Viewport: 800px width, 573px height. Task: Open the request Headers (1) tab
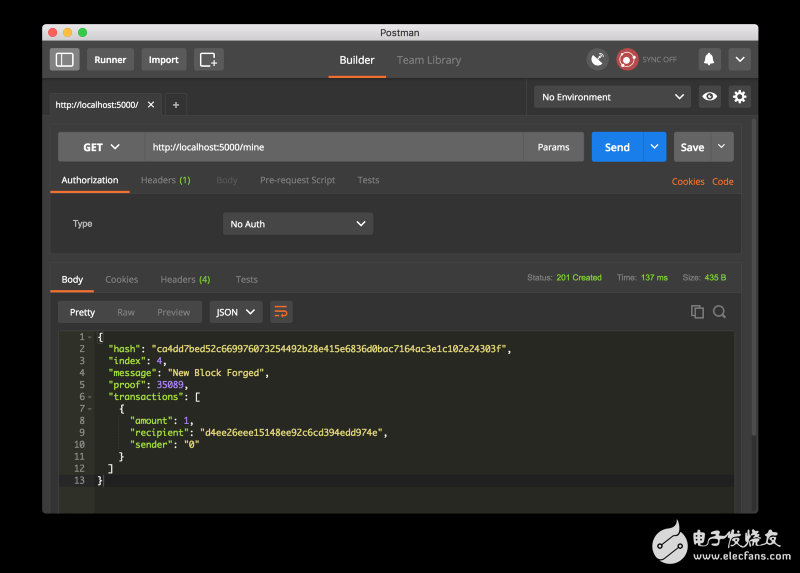click(165, 180)
